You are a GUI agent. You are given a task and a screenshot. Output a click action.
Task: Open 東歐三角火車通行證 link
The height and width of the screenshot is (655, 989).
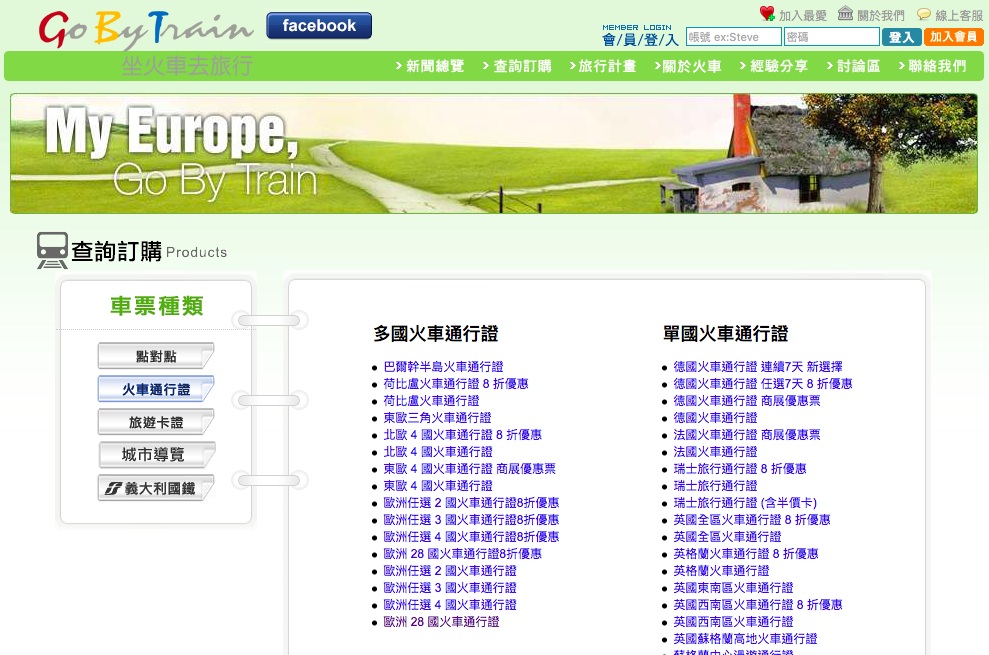pos(437,418)
